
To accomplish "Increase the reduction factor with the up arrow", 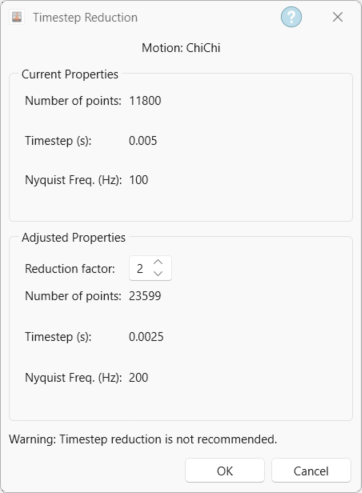I will click(x=158, y=262).
